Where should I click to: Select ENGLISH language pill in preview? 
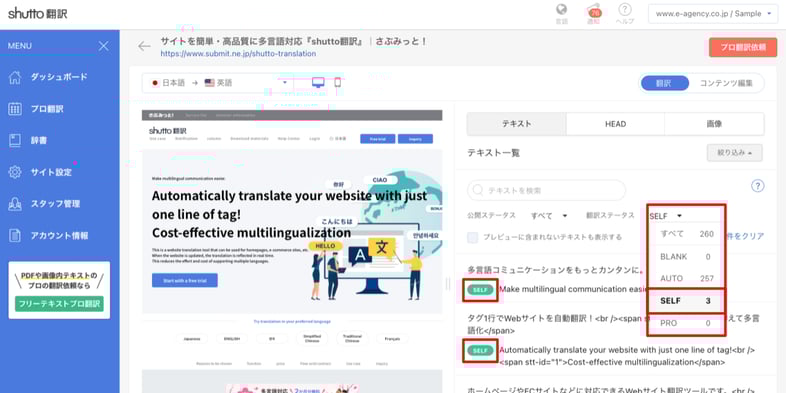tap(233, 338)
